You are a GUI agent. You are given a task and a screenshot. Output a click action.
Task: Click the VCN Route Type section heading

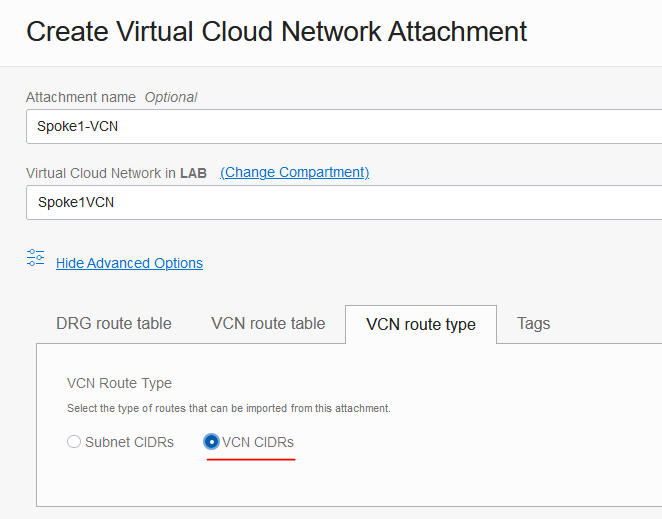tap(119, 383)
